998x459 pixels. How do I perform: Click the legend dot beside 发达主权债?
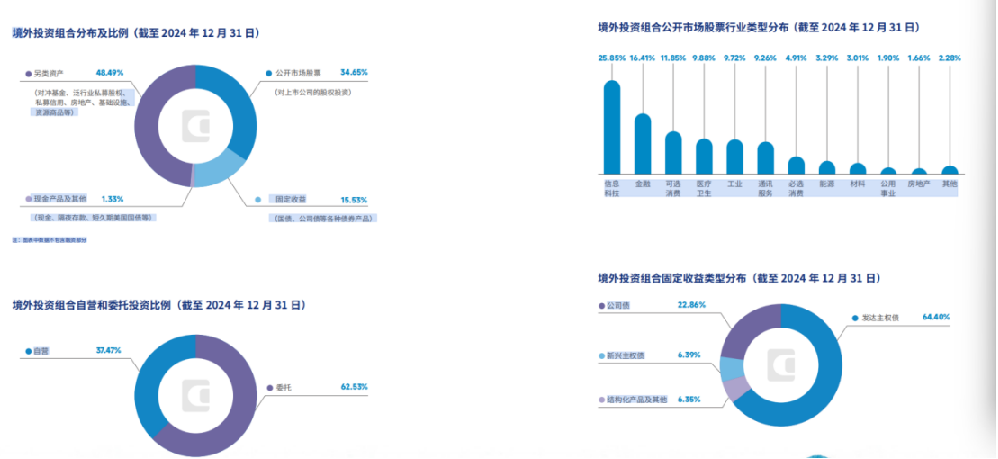point(854,317)
